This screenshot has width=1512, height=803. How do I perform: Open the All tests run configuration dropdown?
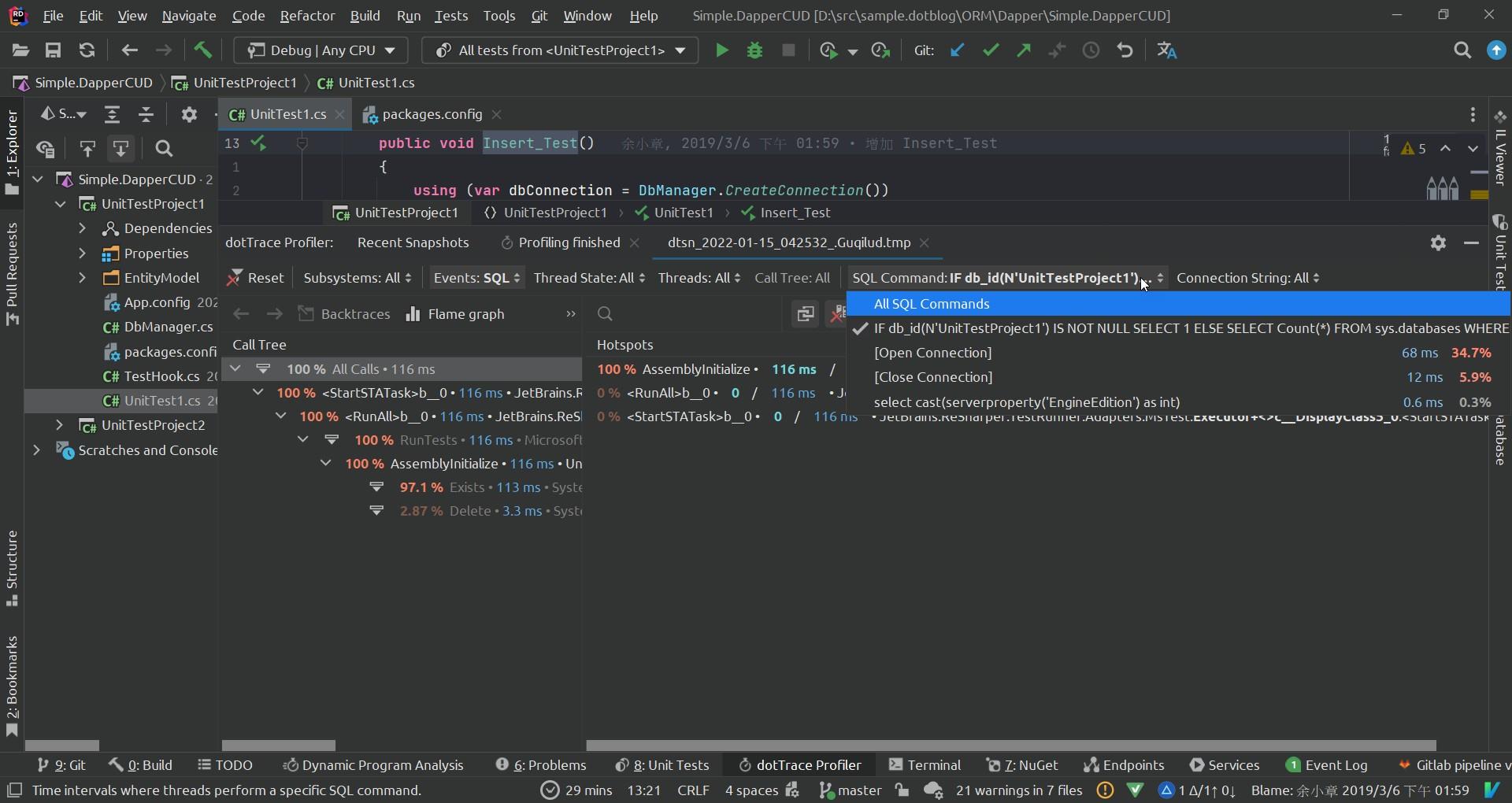560,50
